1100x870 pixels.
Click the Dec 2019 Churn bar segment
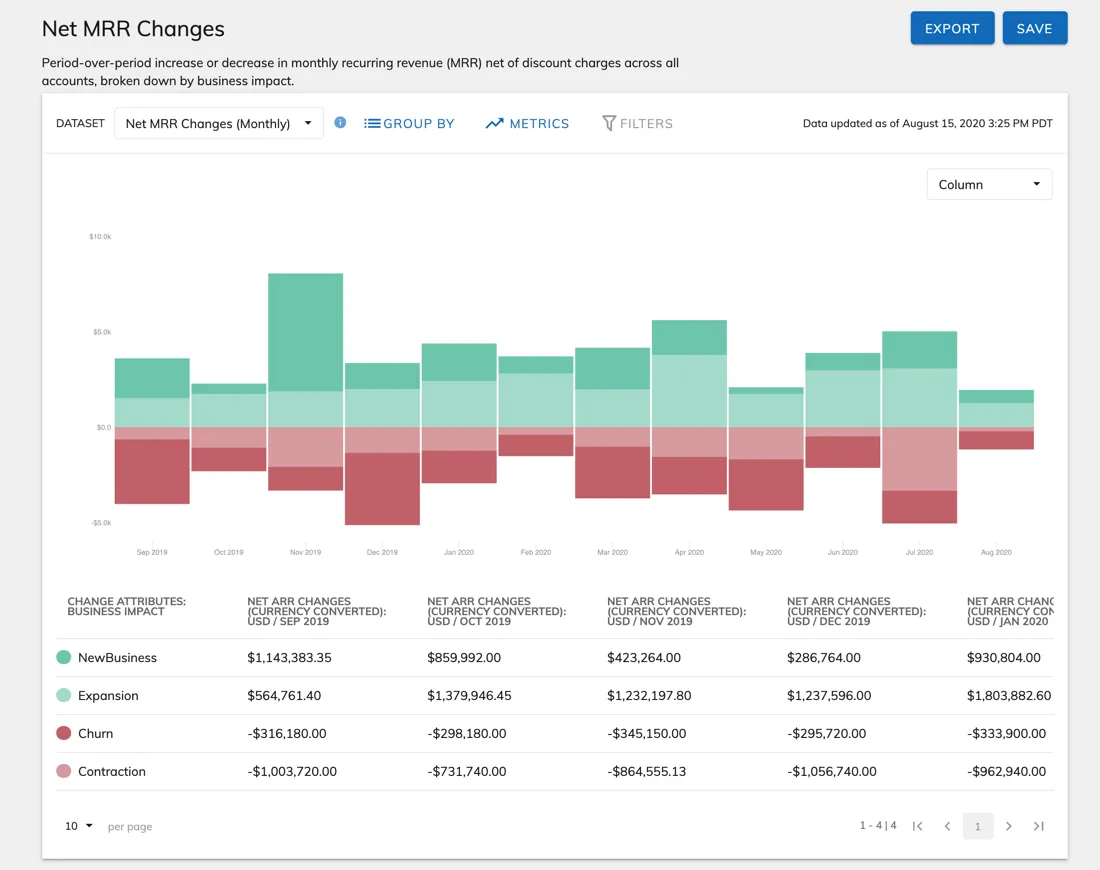[382, 488]
